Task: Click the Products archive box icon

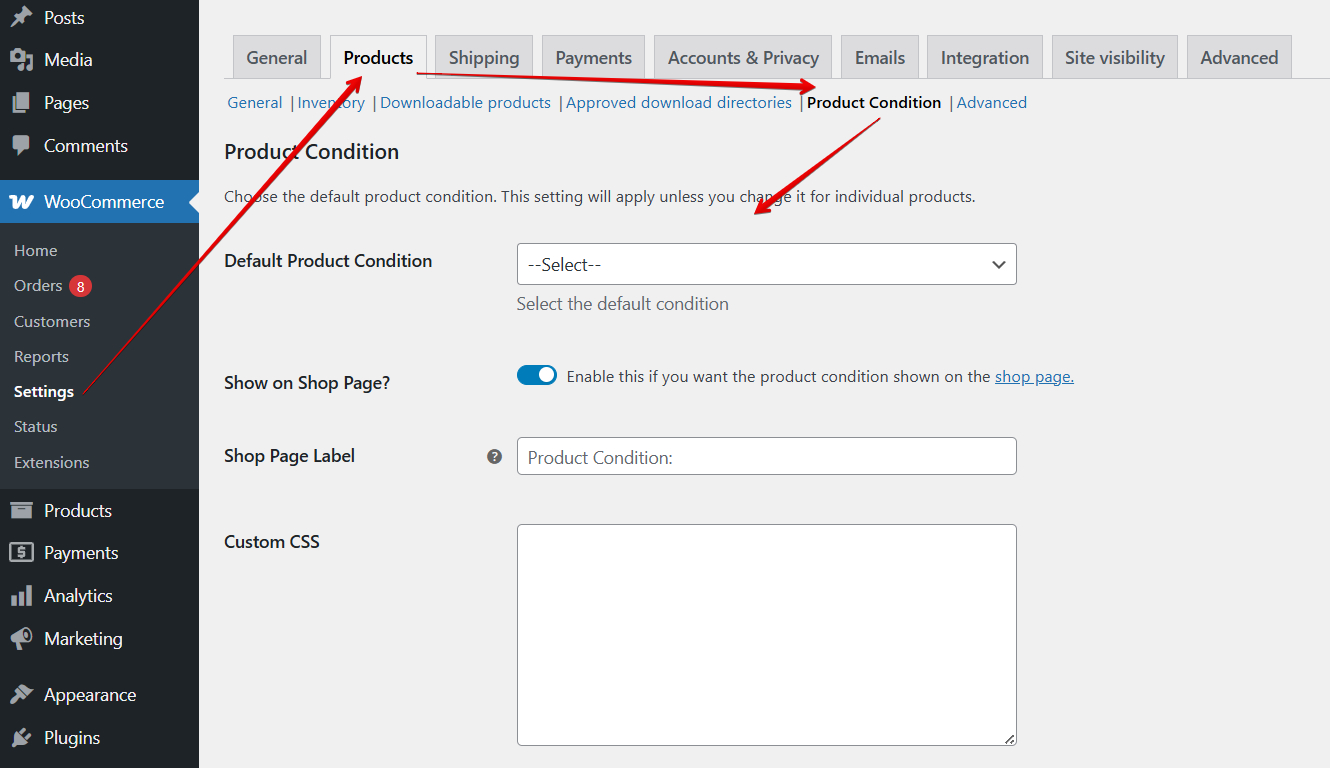Action: (21, 511)
